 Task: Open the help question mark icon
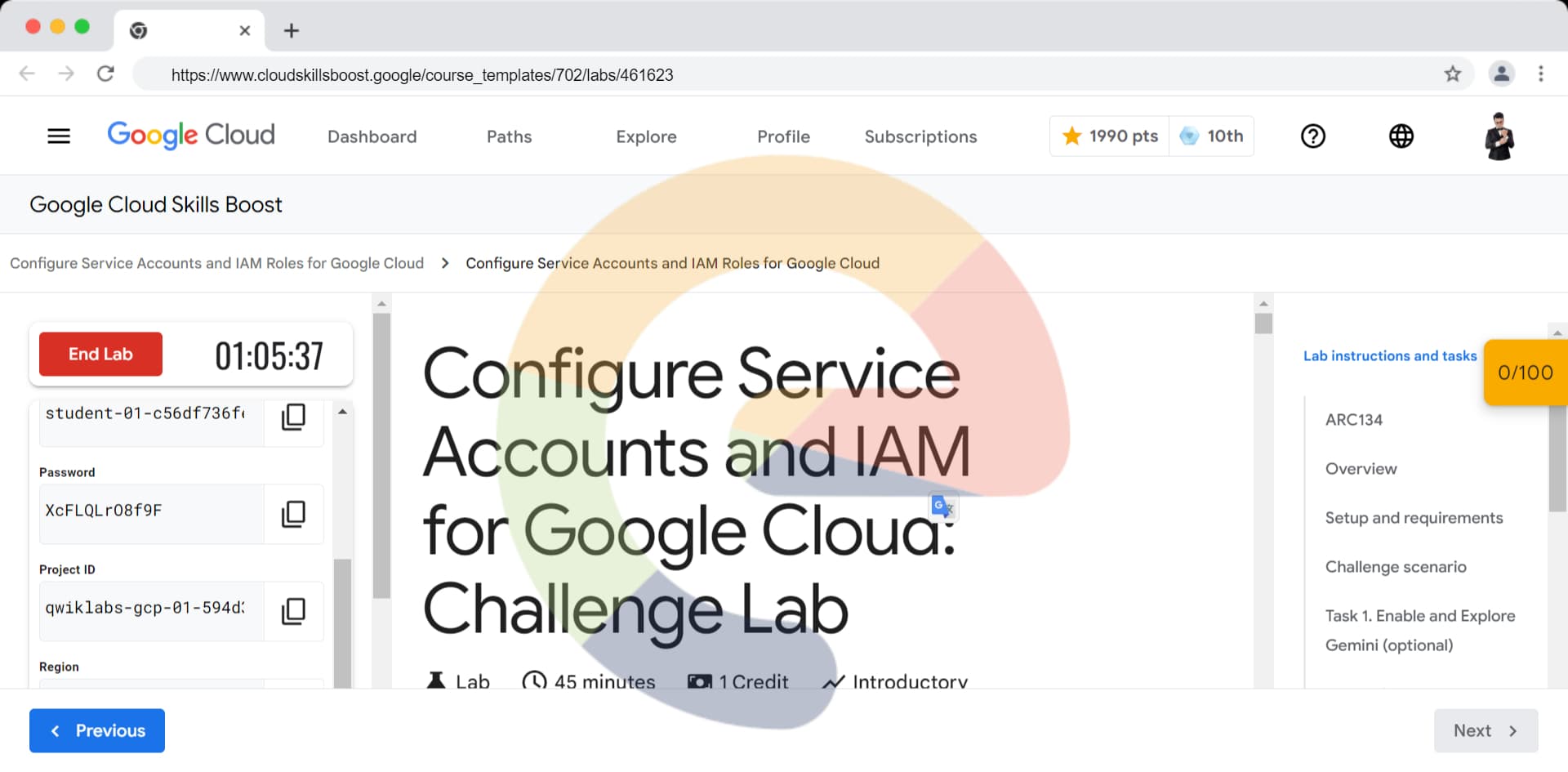(x=1312, y=136)
